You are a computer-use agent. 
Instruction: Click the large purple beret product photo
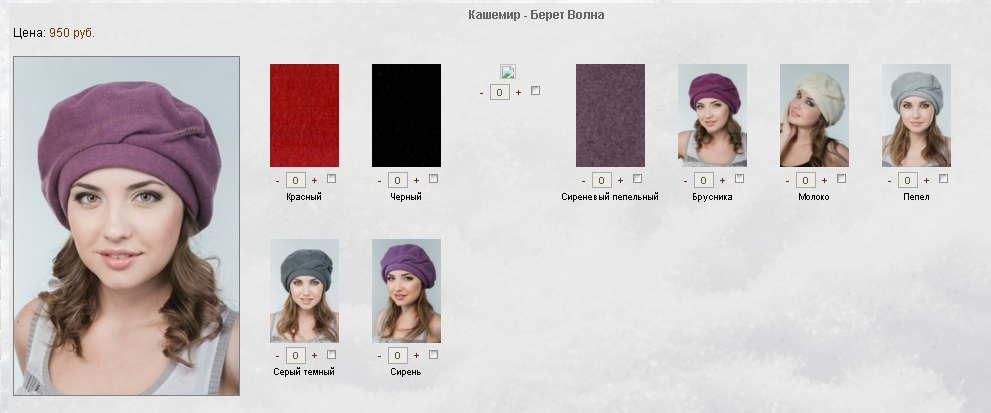(126, 226)
